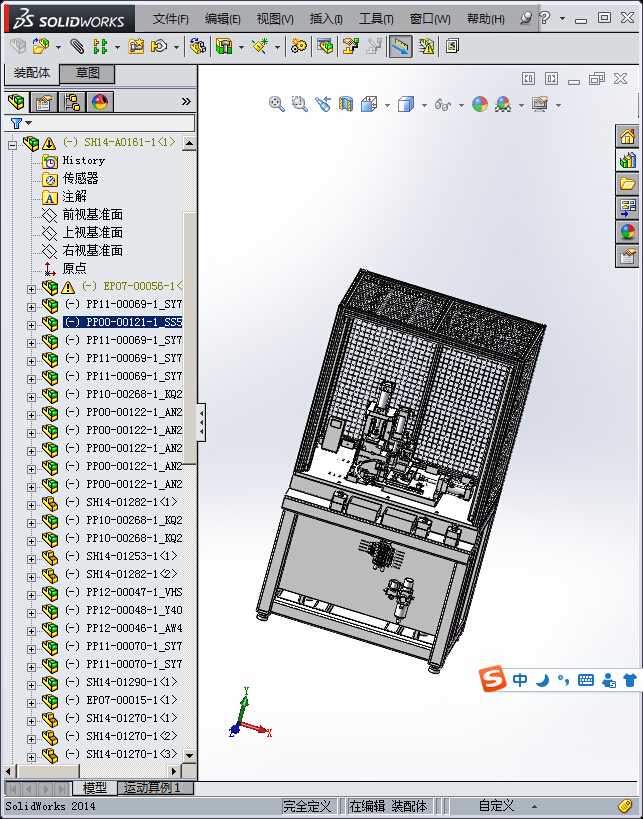Click the Sogou soft keyboard icon

pos(586,680)
